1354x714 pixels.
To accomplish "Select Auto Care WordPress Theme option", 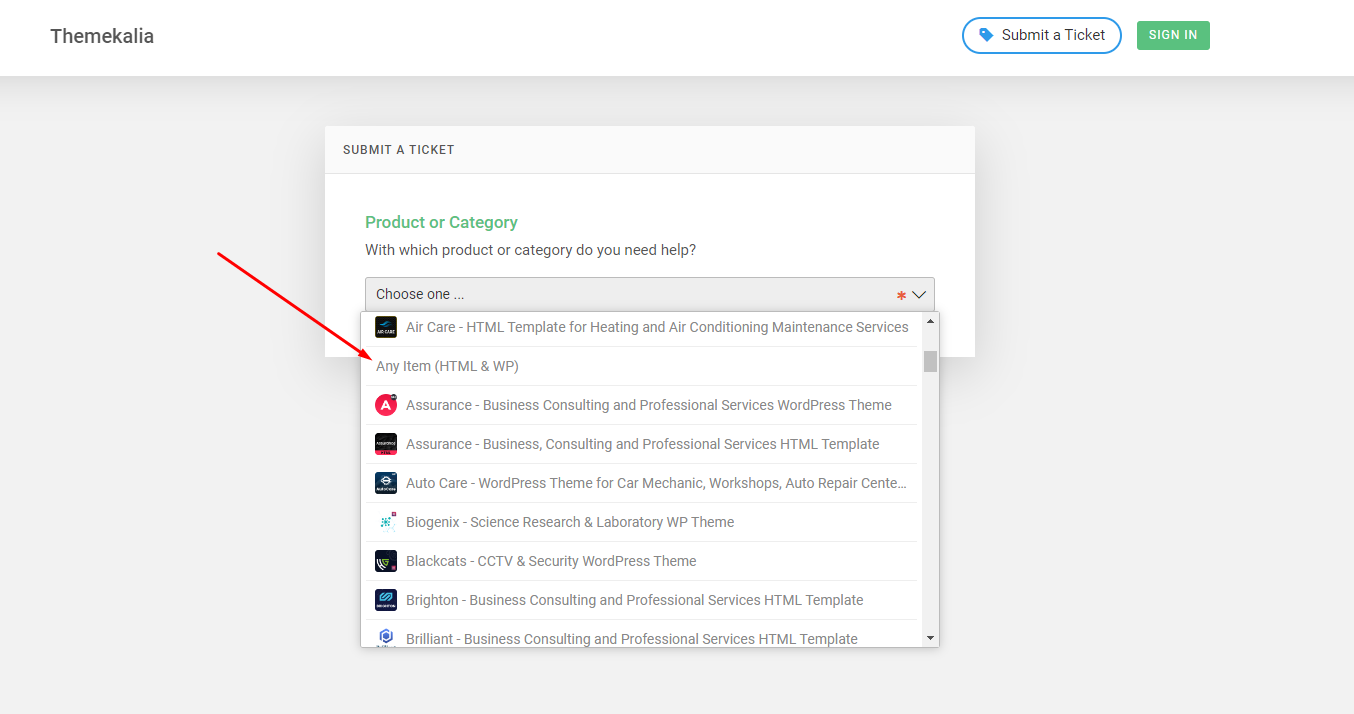I will pyautogui.click(x=641, y=483).
